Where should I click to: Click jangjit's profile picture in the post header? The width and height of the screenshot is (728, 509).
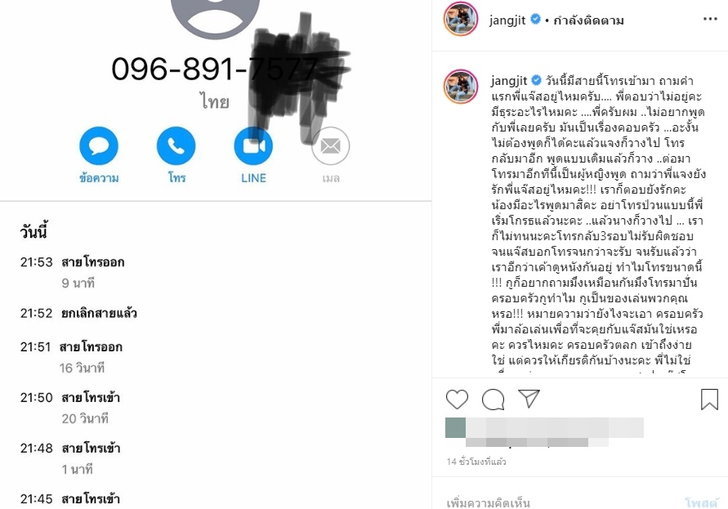(461, 19)
